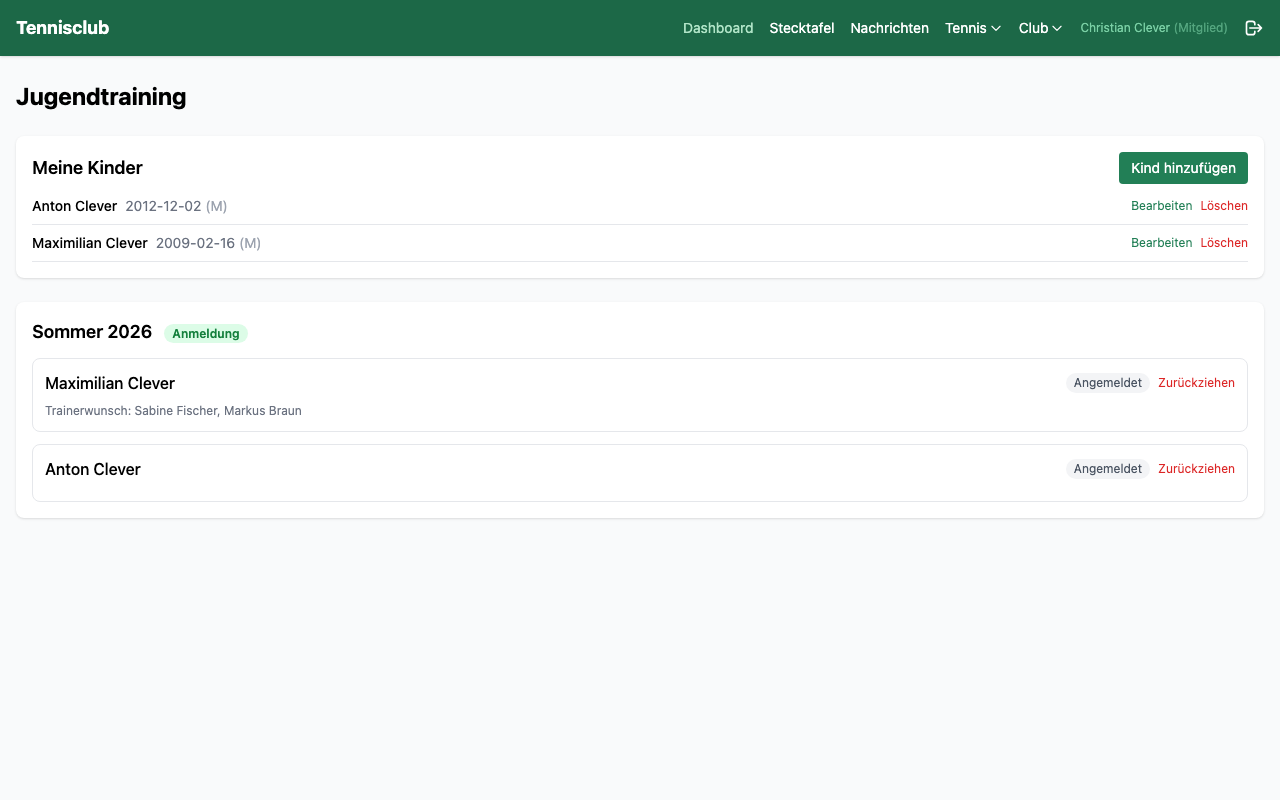Go to the Dashboard page

tap(717, 28)
